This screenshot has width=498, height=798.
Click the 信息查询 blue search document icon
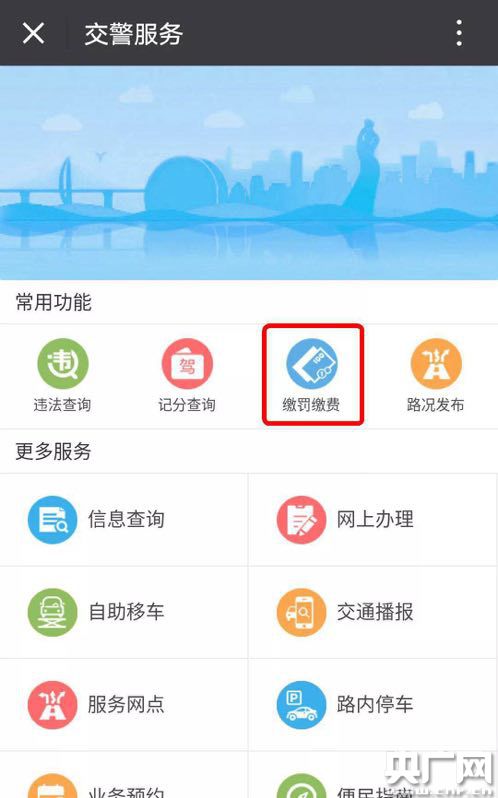pos(52,520)
